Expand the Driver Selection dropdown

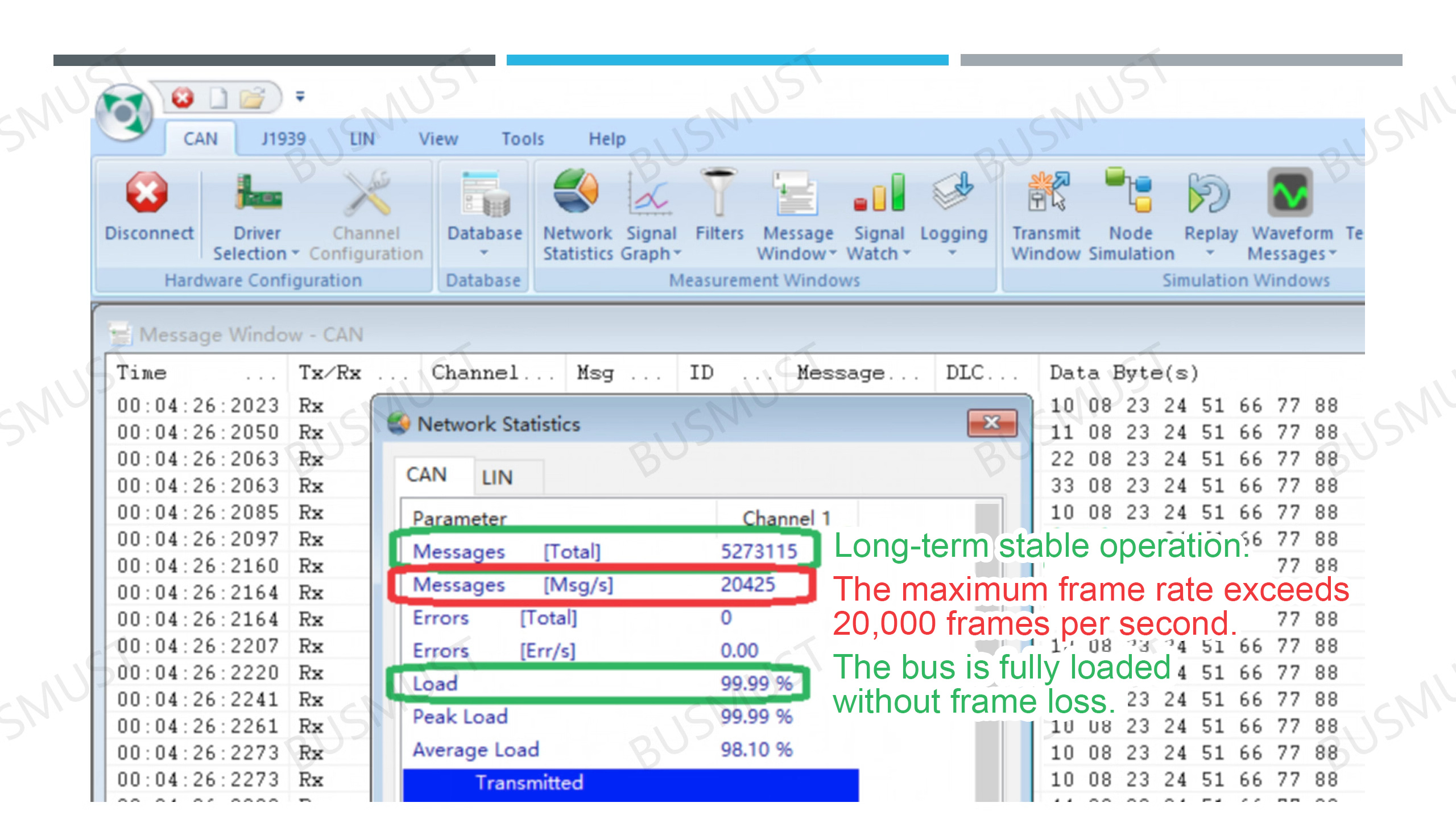coord(295,253)
